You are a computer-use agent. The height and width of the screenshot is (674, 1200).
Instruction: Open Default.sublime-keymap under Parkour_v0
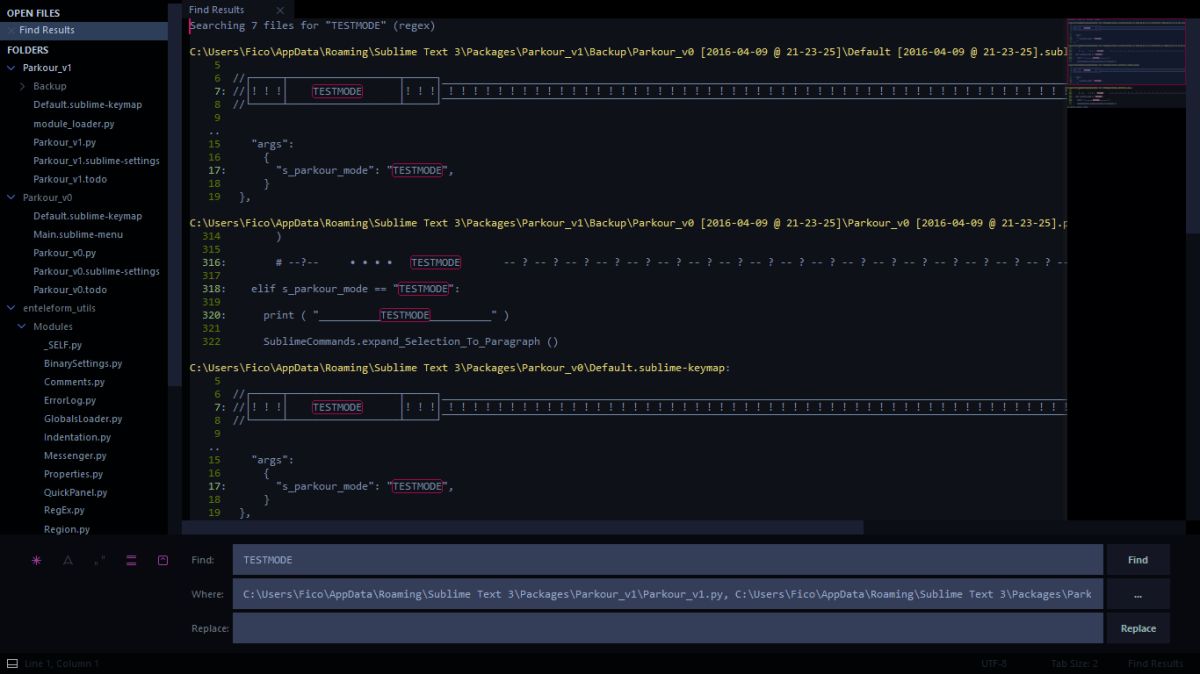(x=87, y=216)
